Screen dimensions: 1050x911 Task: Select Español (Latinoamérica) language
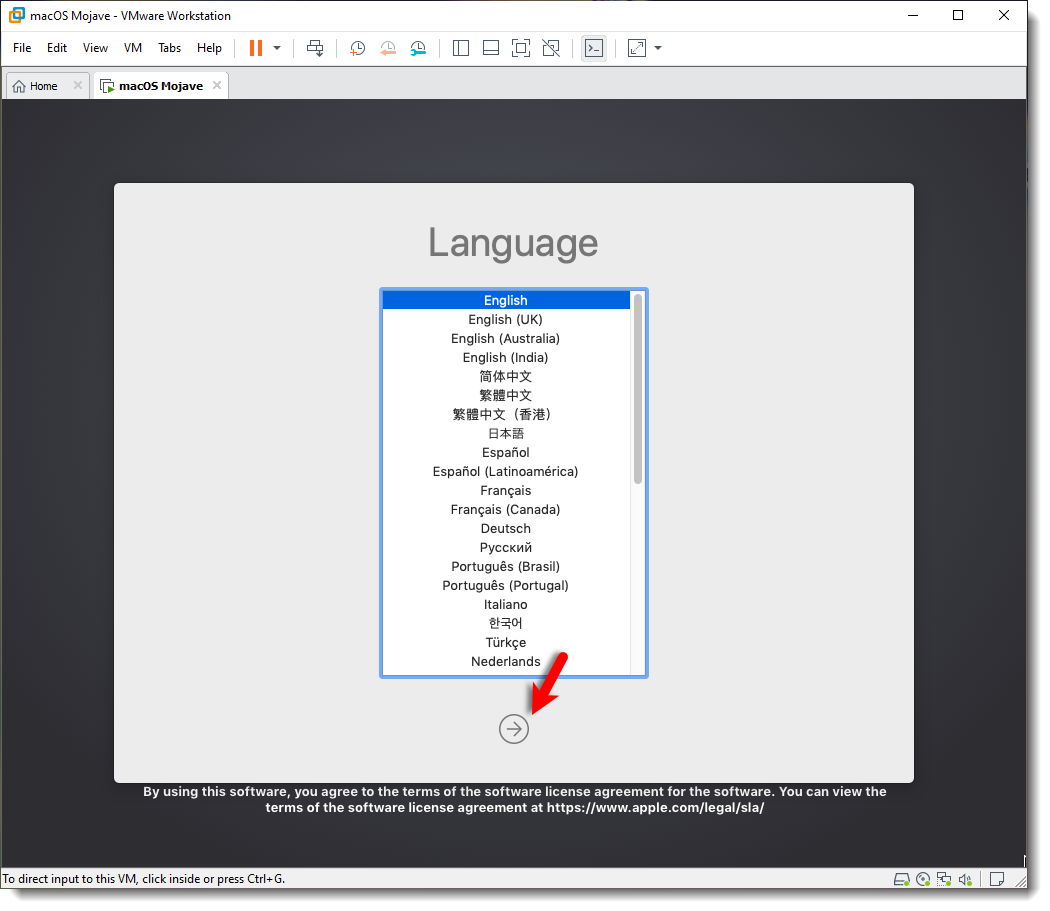click(x=506, y=472)
